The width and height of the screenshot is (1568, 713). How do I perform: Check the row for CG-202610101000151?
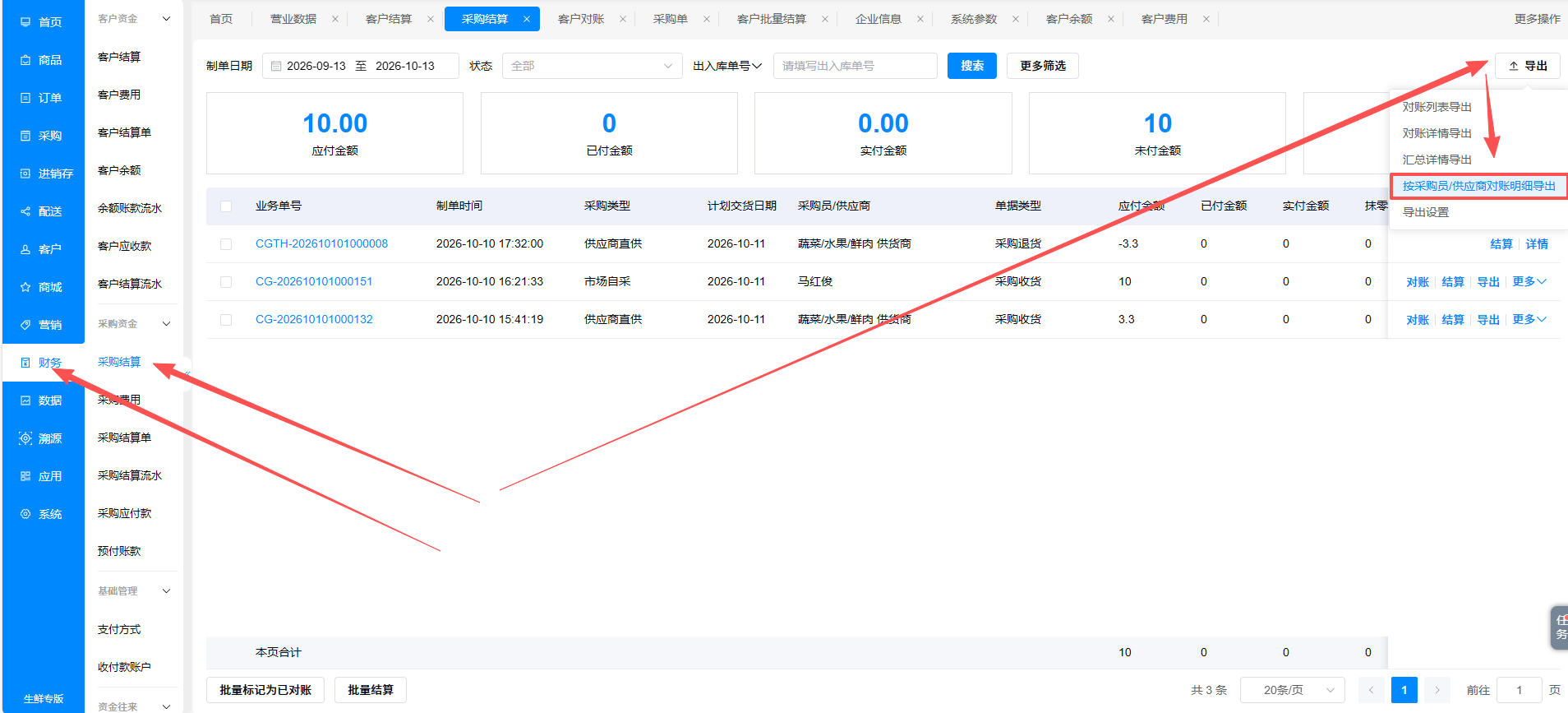click(226, 282)
